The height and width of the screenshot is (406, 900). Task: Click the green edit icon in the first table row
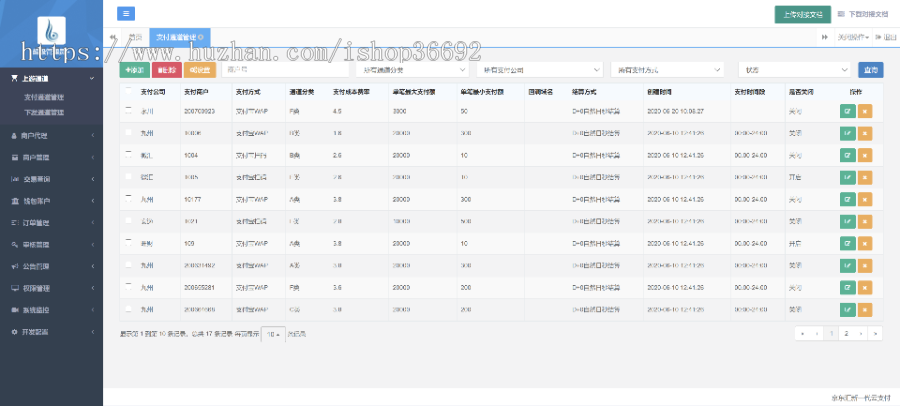pyautogui.click(x=848, y=111)
